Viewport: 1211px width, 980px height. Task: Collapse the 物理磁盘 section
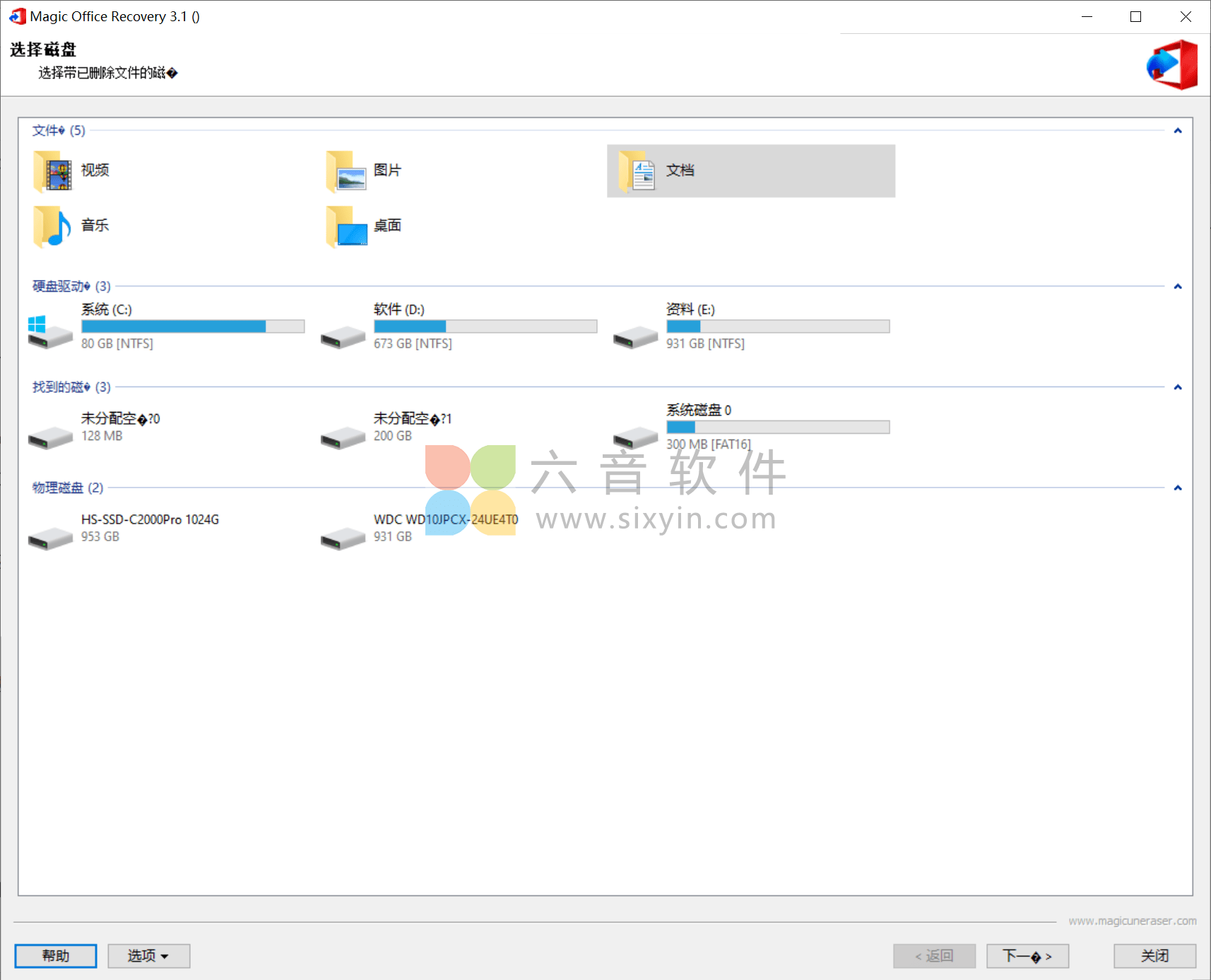(x=1177, y=488)
